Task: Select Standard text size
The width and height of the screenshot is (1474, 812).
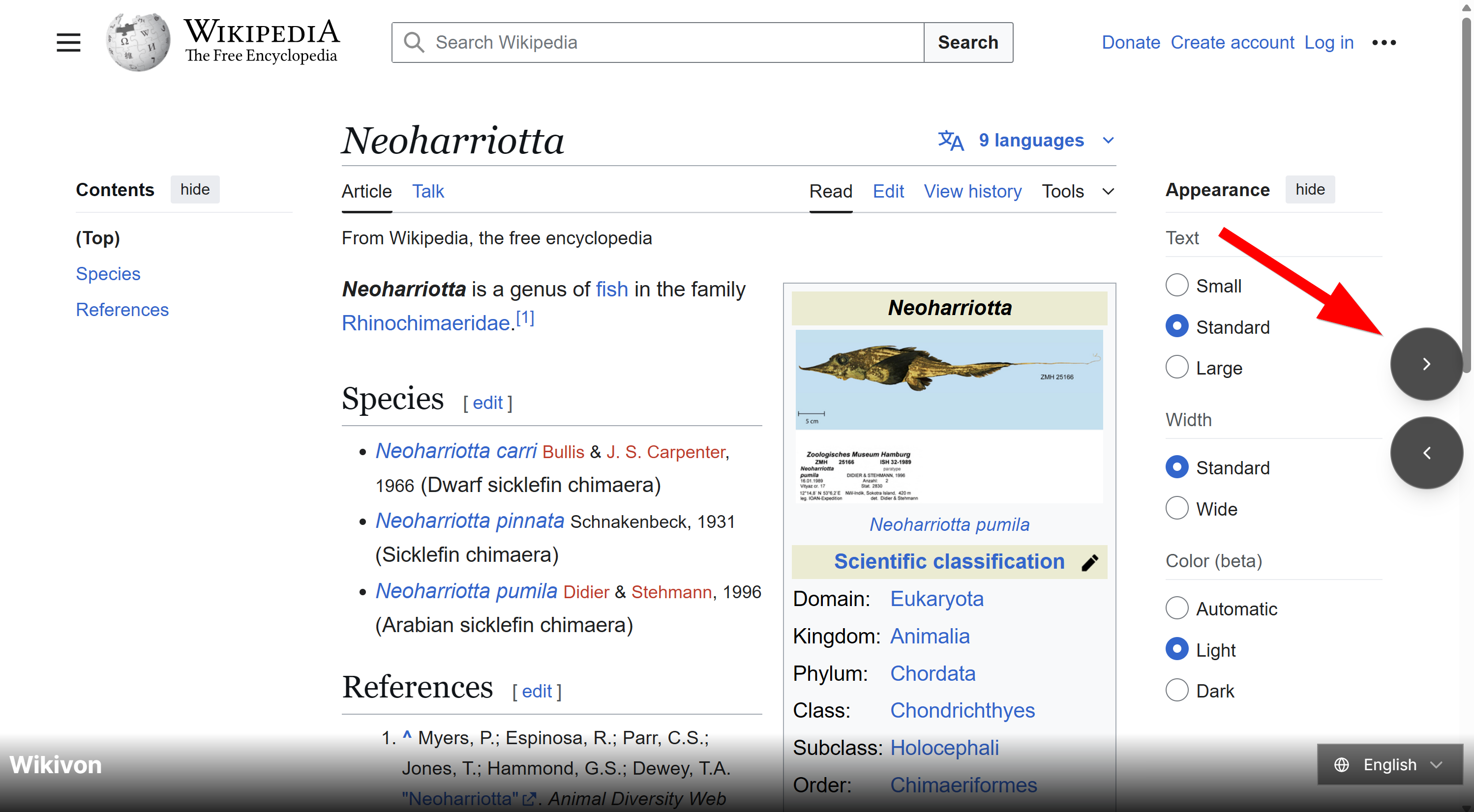Action: tap(1176, 326)
